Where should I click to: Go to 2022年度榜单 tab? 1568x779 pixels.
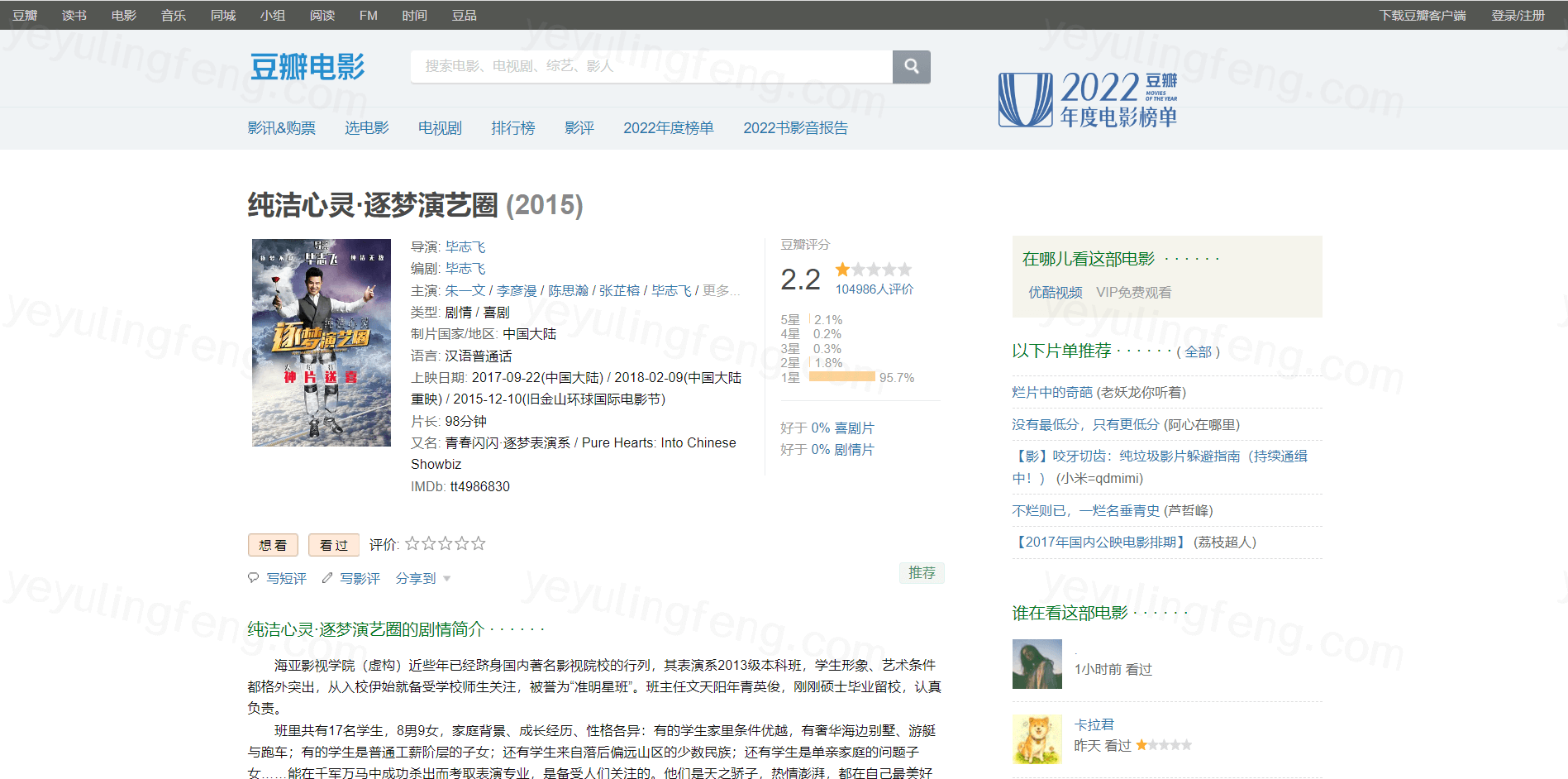(669, 127)
